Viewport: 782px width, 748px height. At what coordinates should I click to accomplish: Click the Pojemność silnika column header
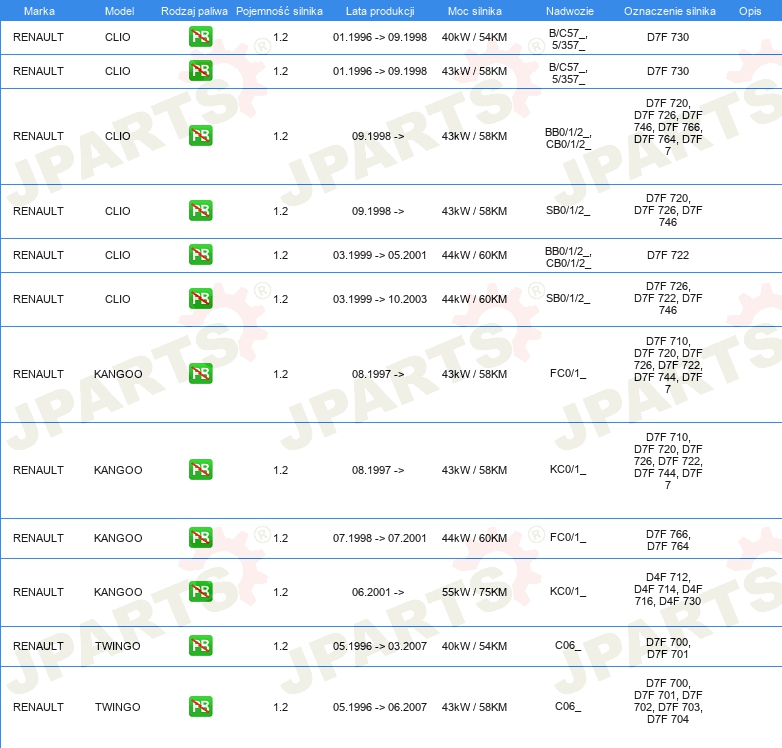point(279,11)
